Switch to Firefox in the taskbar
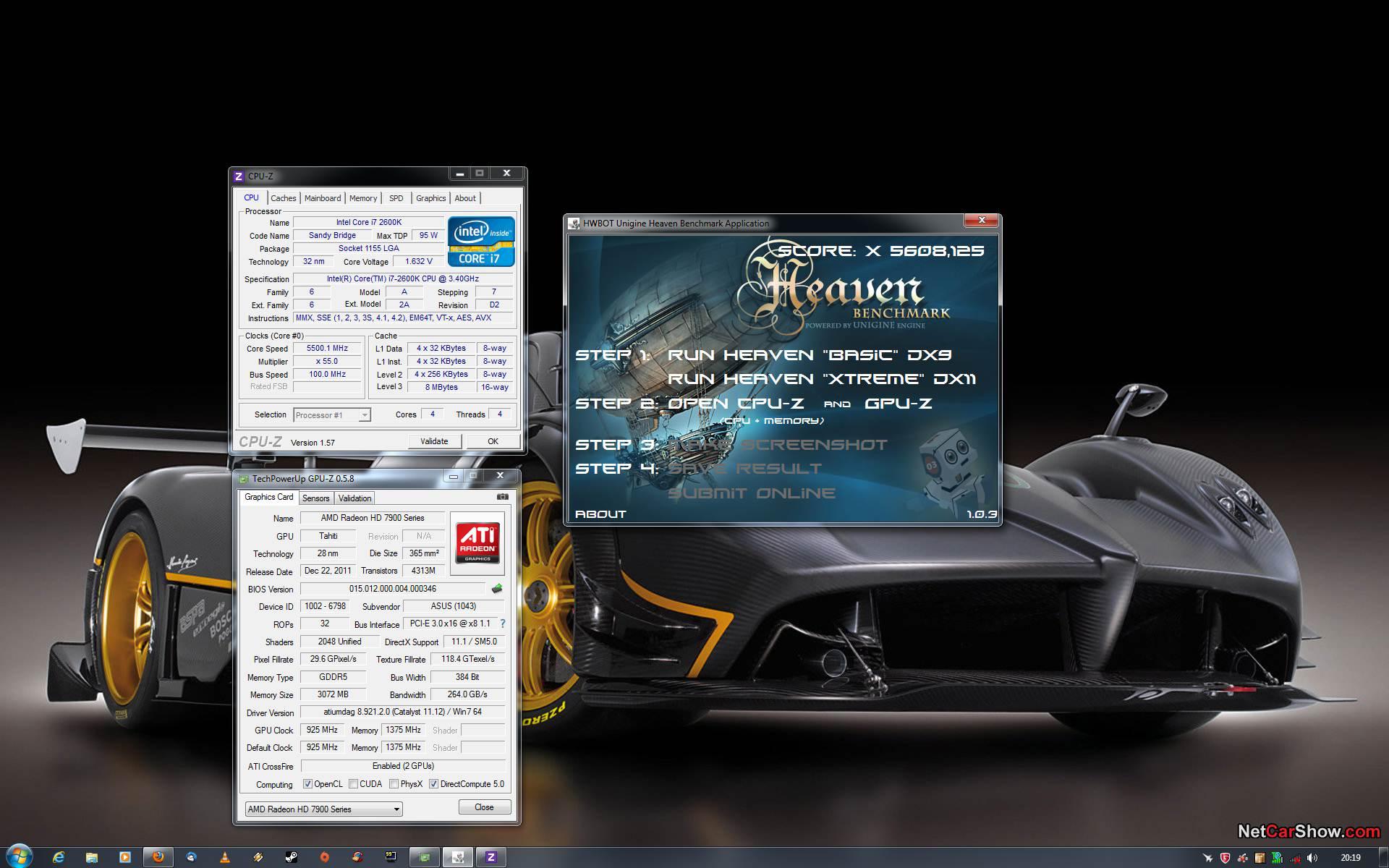 pos(158,857)
